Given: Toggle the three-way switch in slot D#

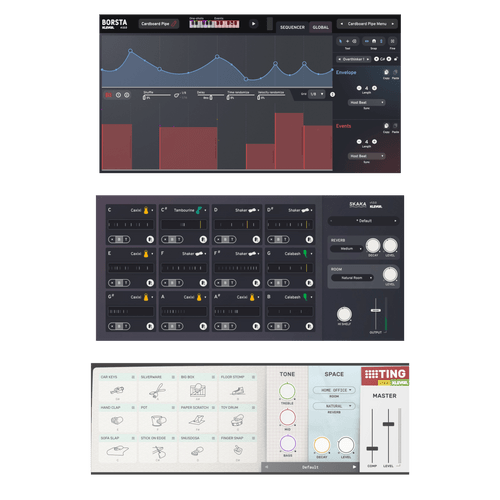Looking at the screenshot, I should (278, 239).
